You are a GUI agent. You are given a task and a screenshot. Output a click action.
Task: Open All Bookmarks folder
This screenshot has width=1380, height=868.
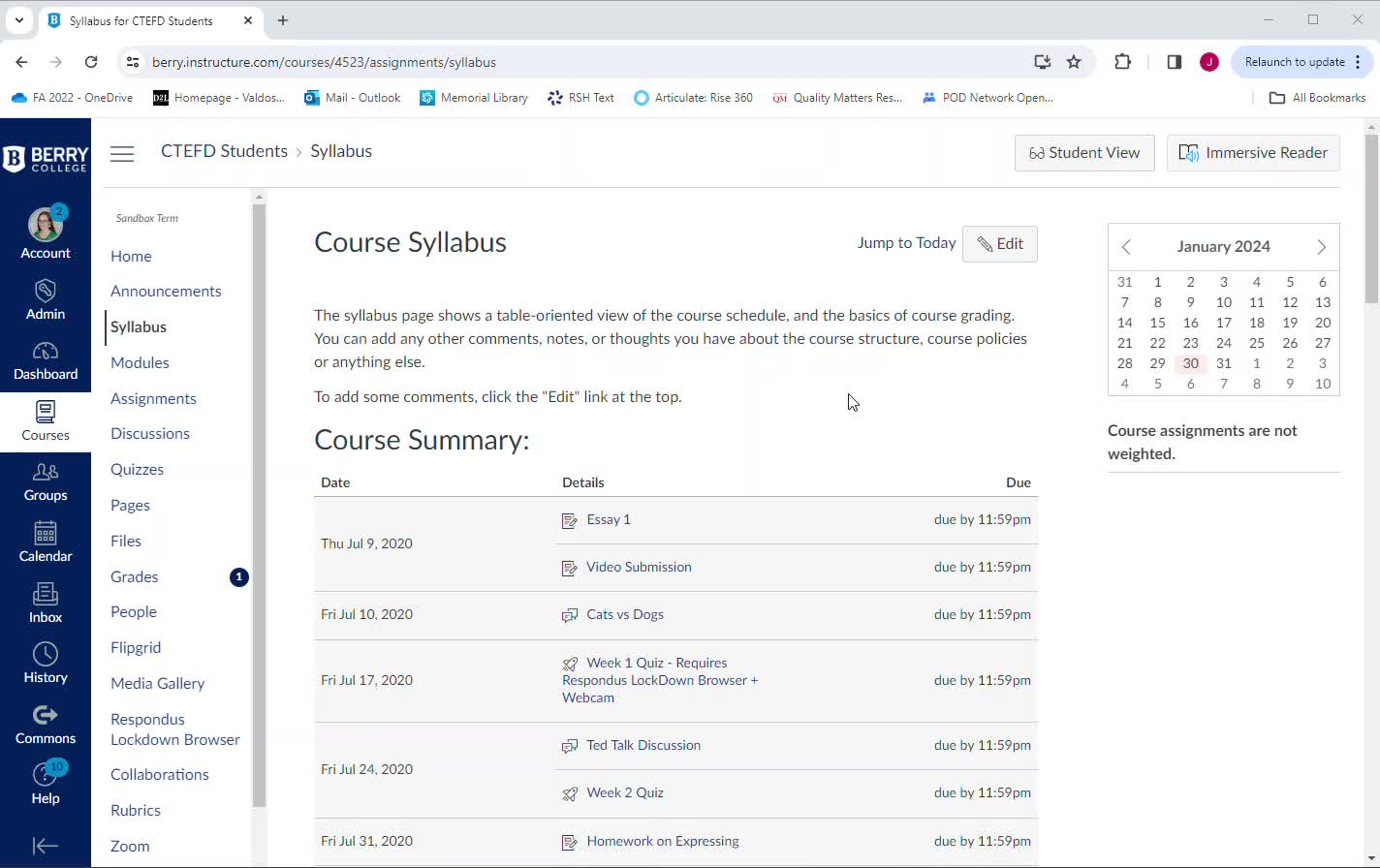click(1317, 98)
